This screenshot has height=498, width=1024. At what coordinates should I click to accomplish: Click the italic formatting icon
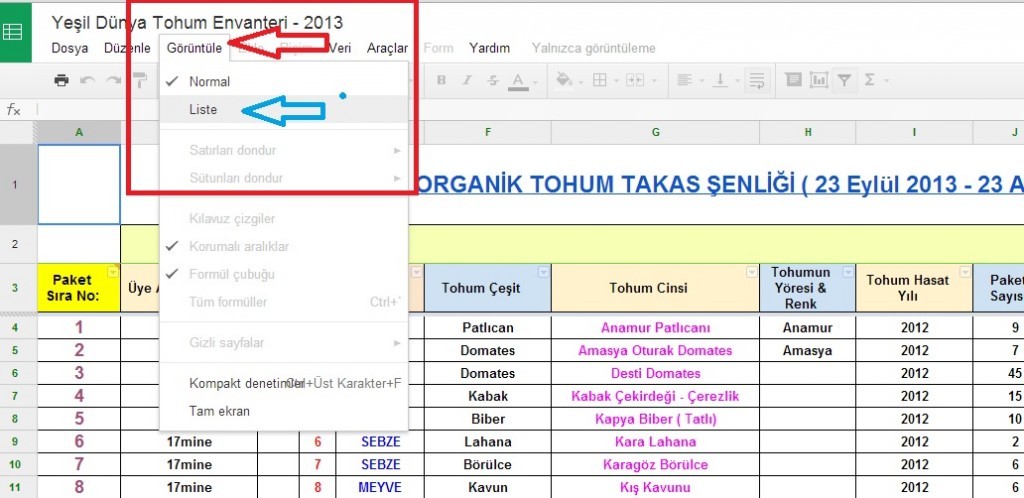[x=466, y=80]
